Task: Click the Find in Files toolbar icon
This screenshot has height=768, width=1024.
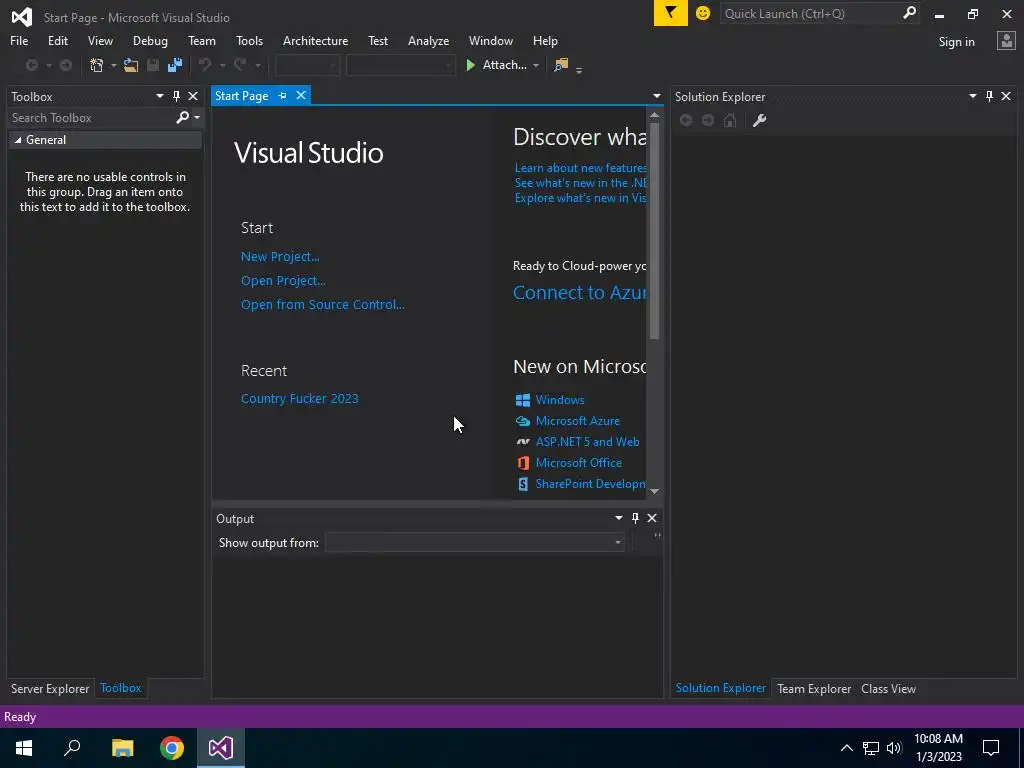Action: coord(561,65)
